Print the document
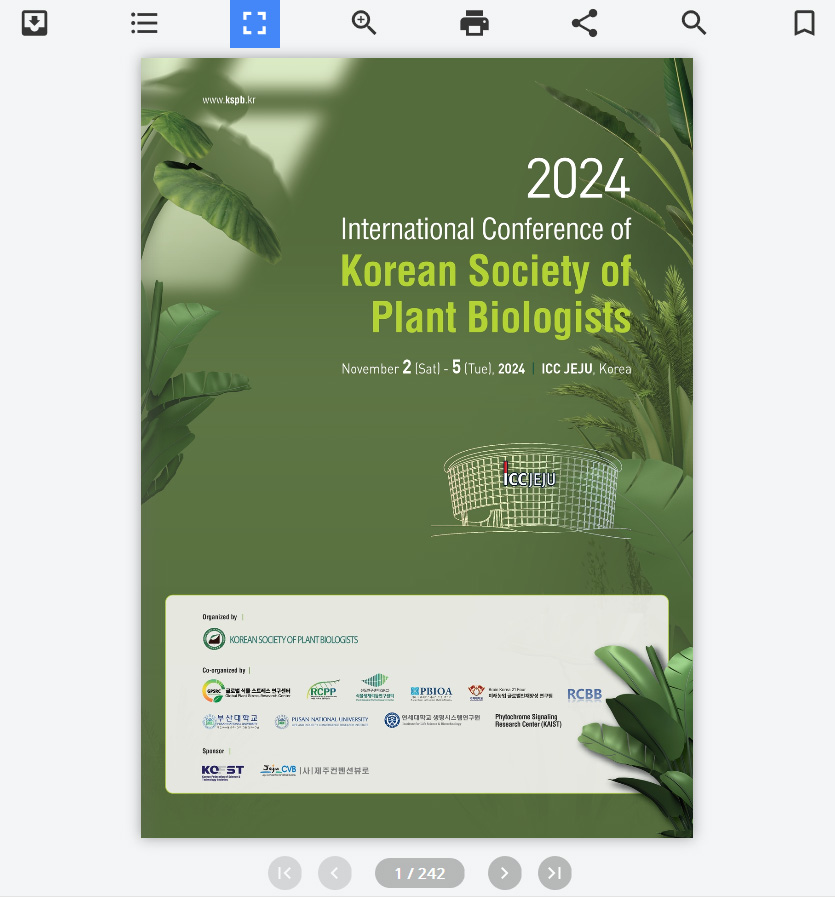The width and height of the screenshot is (835, 898). tap(474, 23)
